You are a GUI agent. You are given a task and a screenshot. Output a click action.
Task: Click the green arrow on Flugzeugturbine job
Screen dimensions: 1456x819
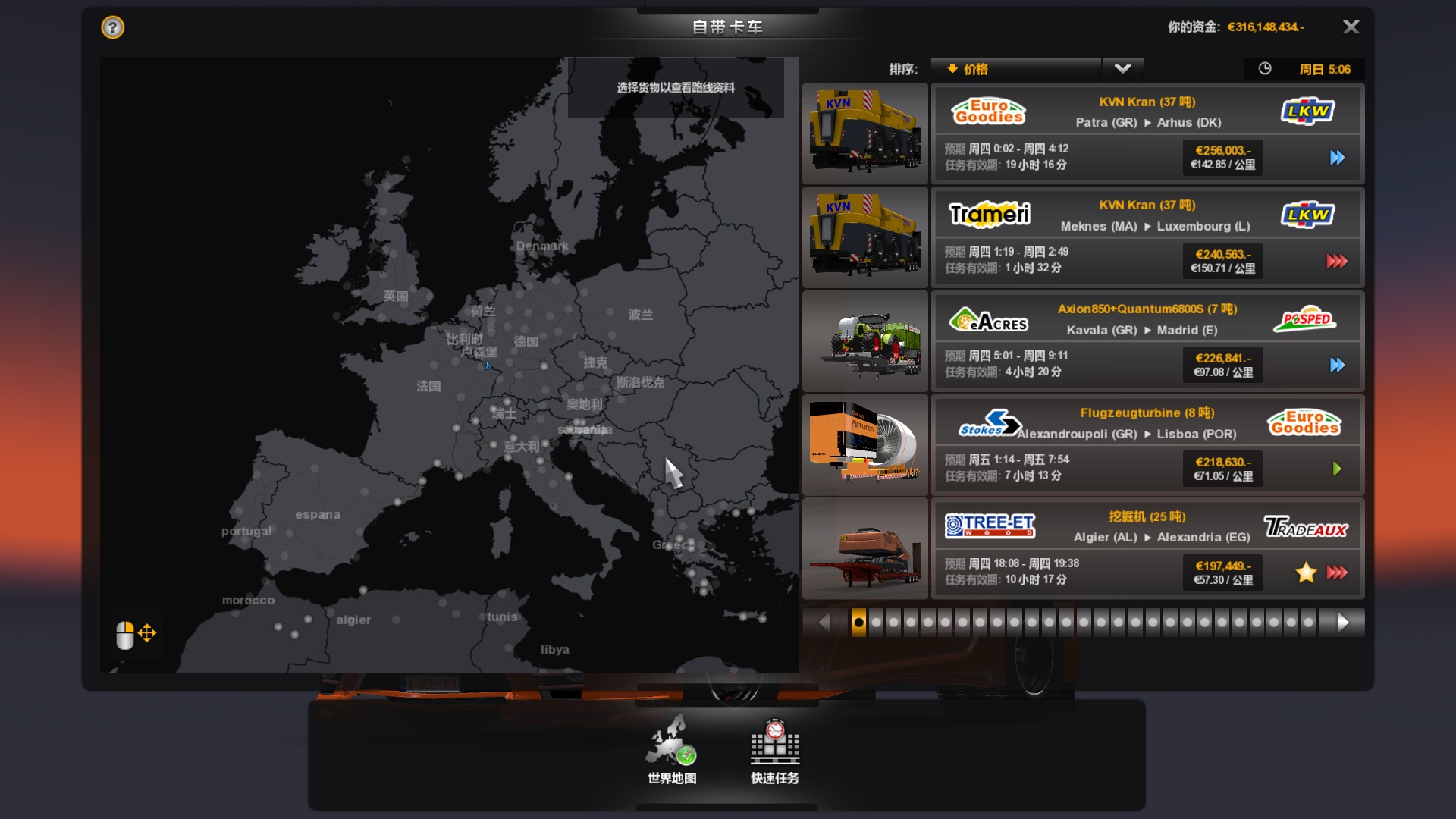pos(1337,469)
